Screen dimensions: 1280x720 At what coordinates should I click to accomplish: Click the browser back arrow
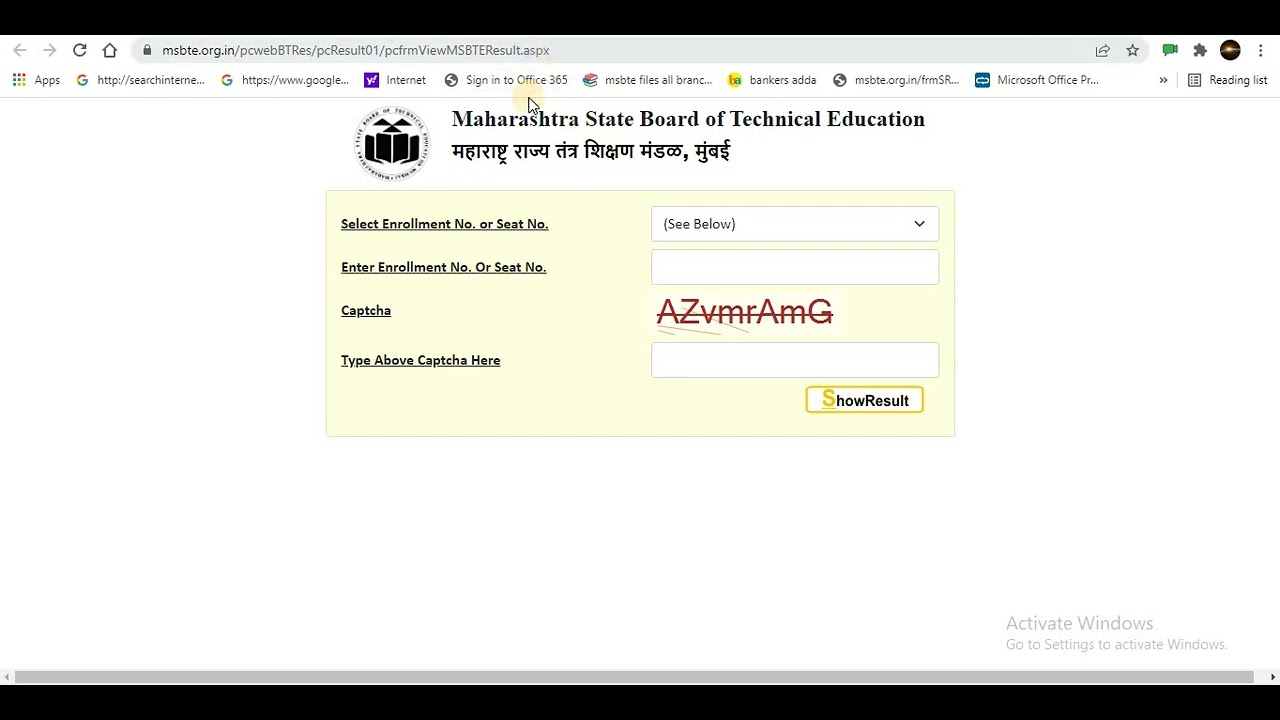20,50
